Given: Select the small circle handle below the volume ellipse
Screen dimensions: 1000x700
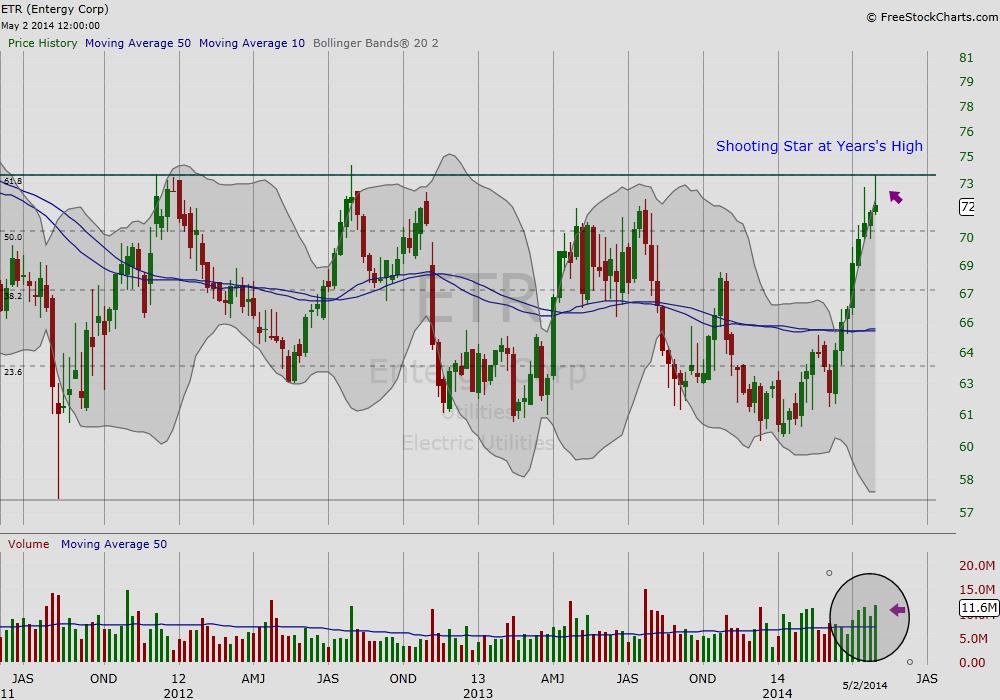Looking at the screenshot, I should (909, 662).
